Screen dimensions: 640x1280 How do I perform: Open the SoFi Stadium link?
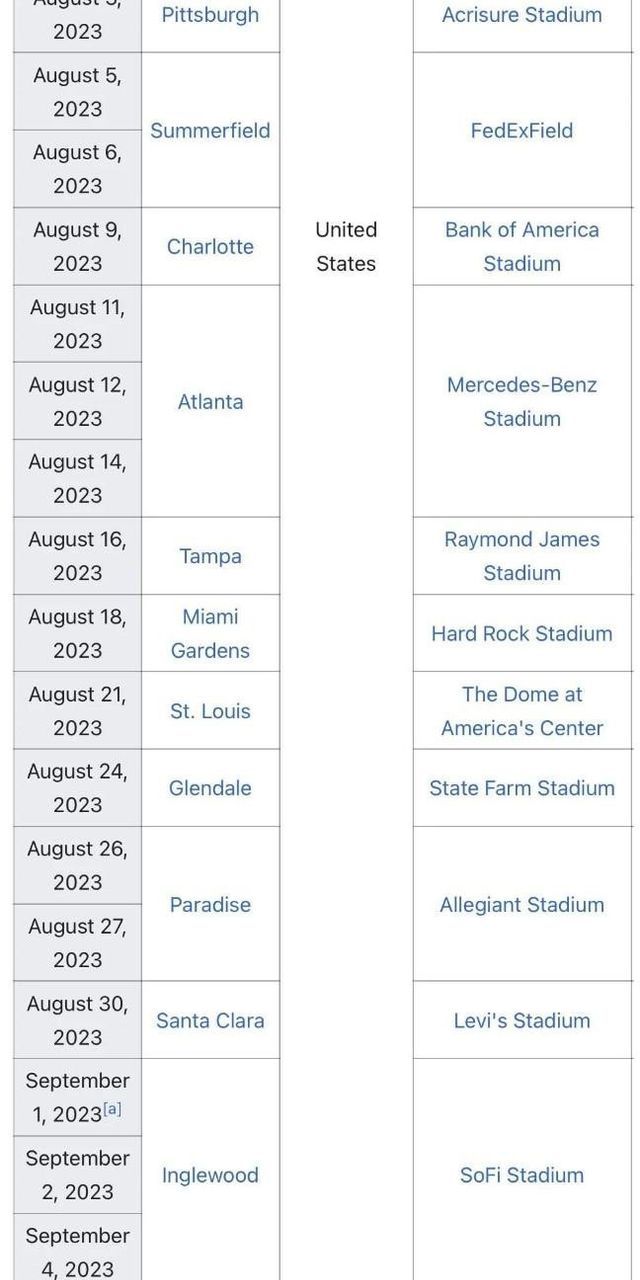[522, 1175]
